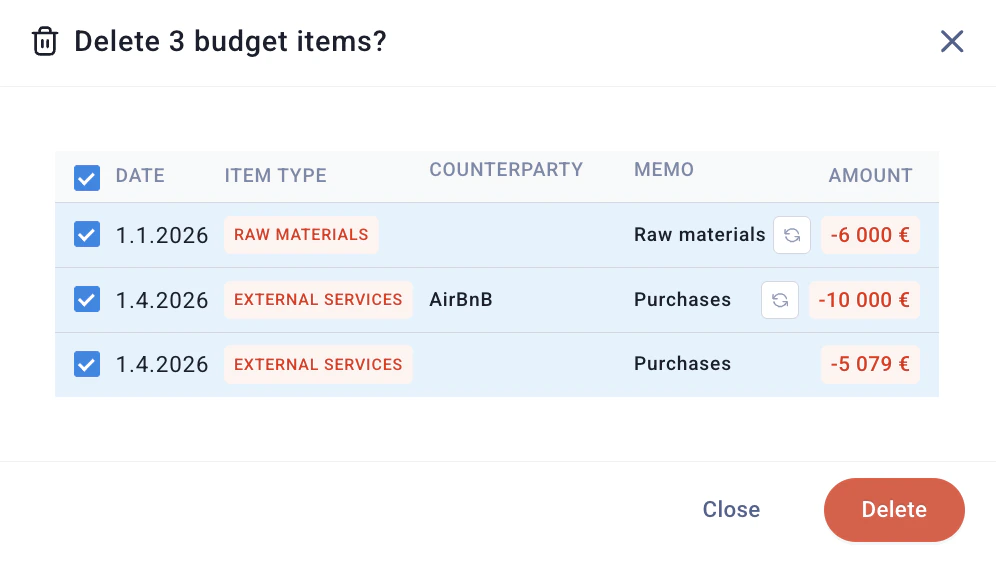Image resolution: width=996 pixels, height=576 pixels.
Task: Click the DATE column header
Action: tap(140, 176)
